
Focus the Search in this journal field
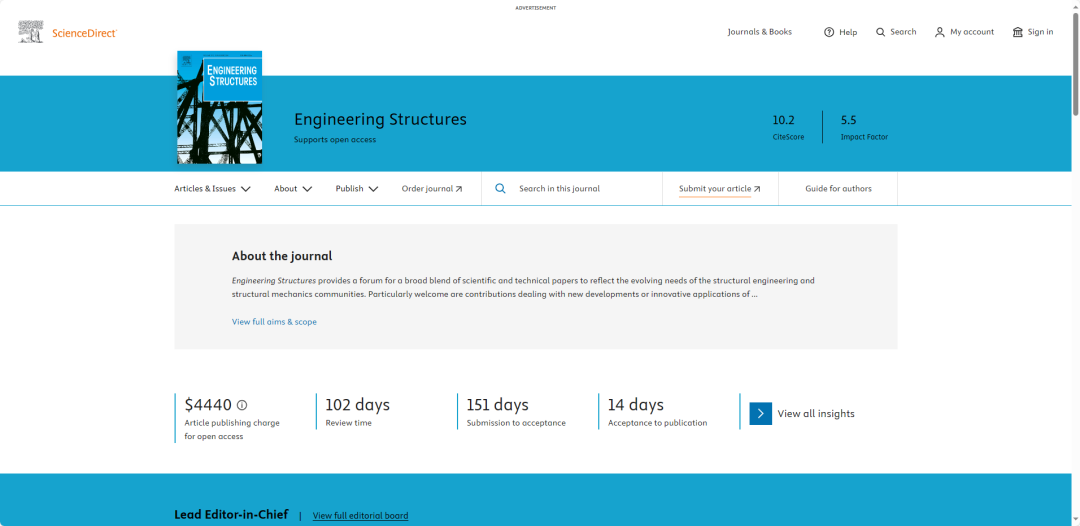tap(572, 189)
